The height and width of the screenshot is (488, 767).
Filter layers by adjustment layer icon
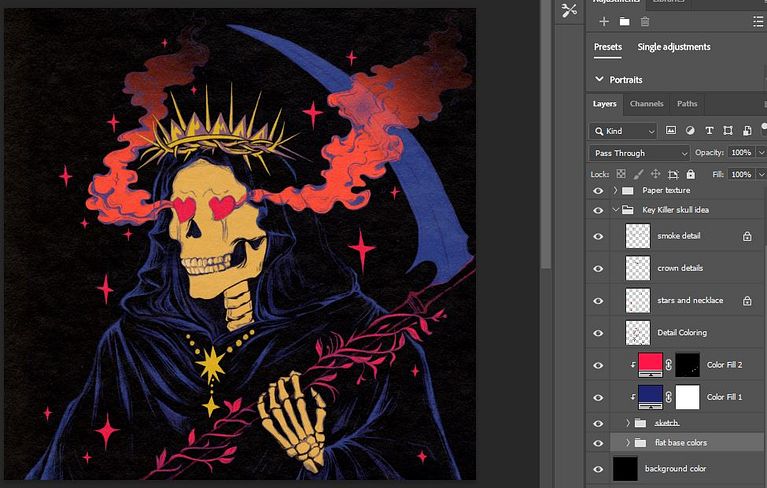pyautogui.click(x=690, y=131)
